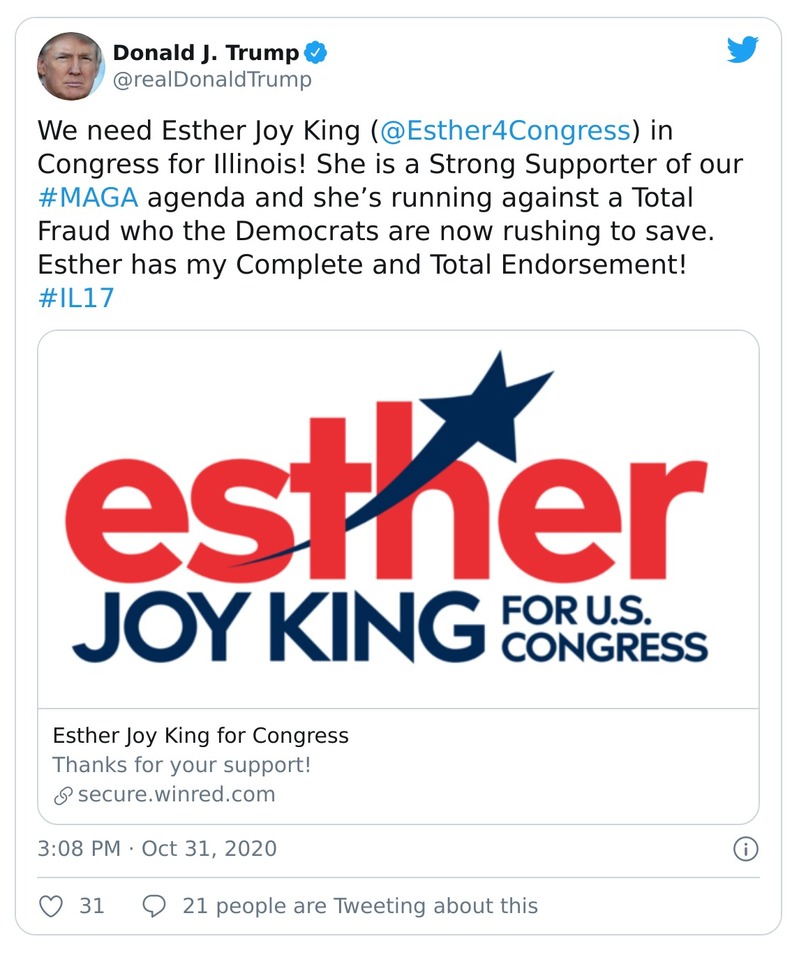The height and width of the screenshot is (955, 799).
Task: Open the Donald J. Trump display name
Action: pyautogui.click(x=205, y=52)
